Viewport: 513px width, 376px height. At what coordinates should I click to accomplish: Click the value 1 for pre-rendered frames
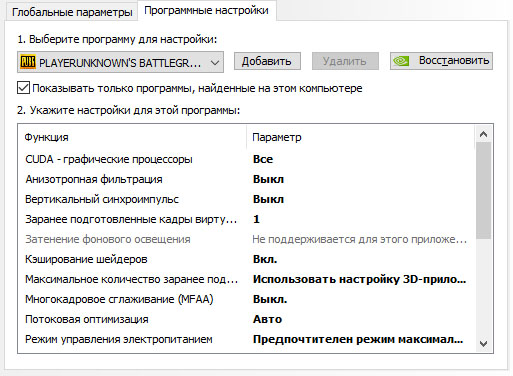256,219
